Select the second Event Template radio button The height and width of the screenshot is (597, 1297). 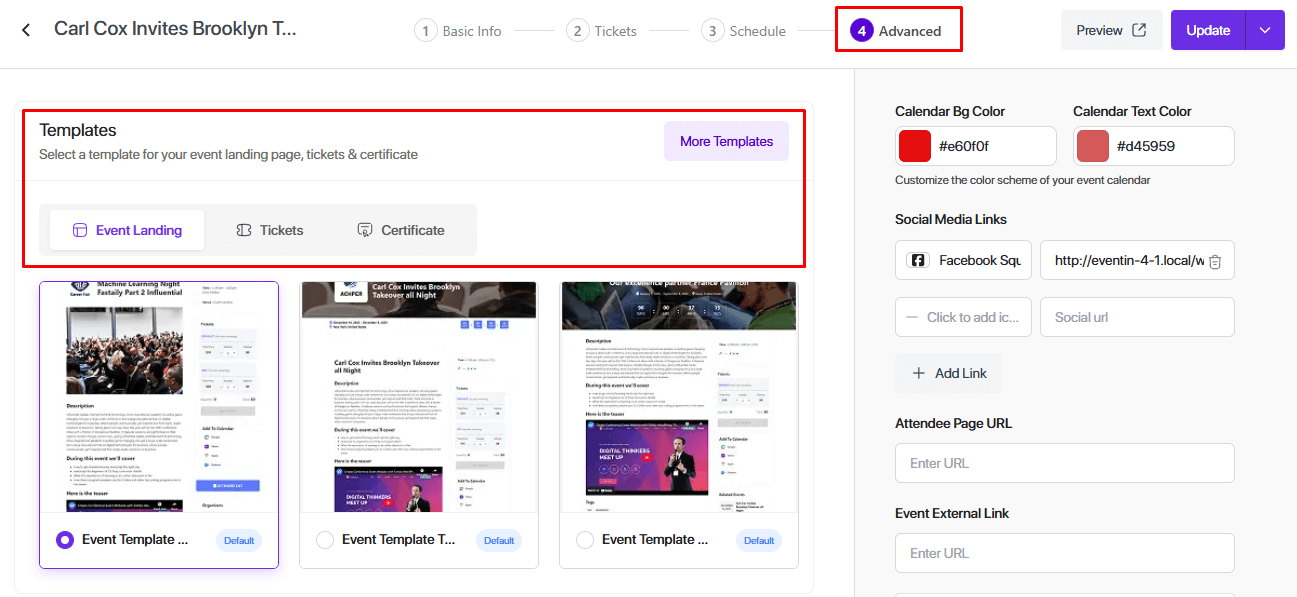coord(325,540)
